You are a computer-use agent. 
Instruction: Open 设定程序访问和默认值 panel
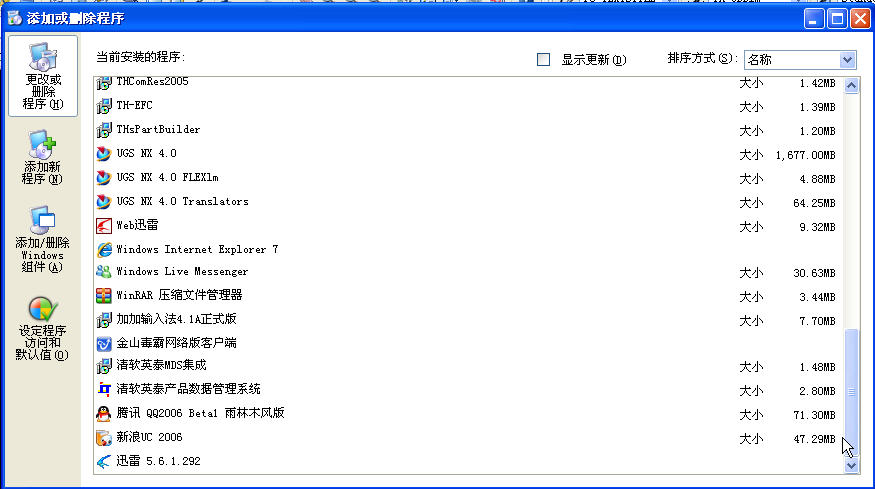pyautogui.click(x=42, y=329)
